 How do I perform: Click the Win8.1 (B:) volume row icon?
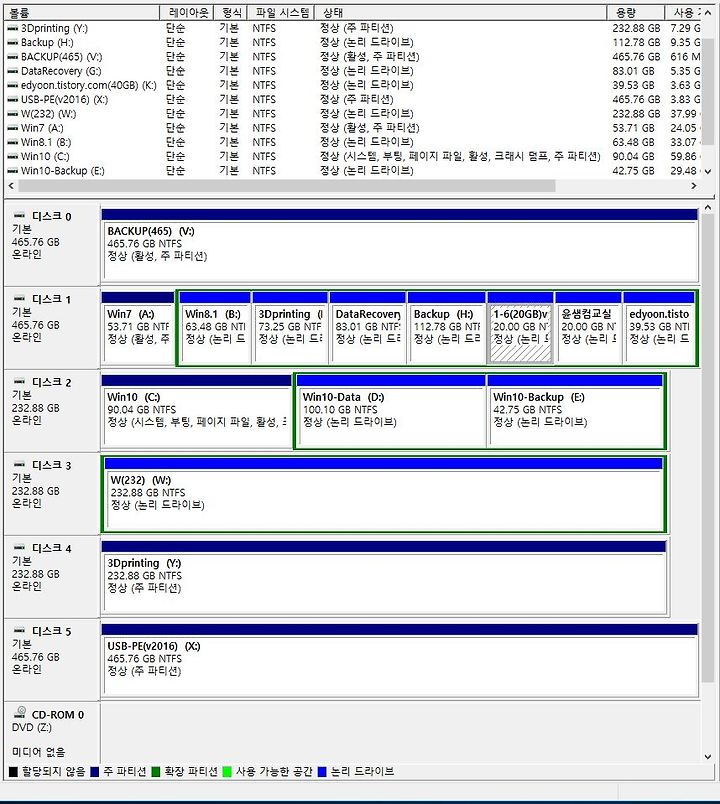tap(12, 142)
